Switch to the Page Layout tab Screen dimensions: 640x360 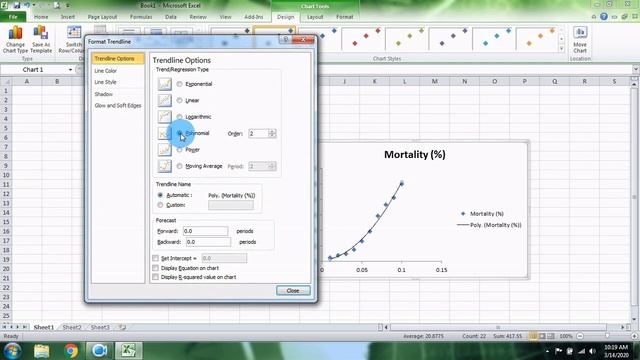102,17
